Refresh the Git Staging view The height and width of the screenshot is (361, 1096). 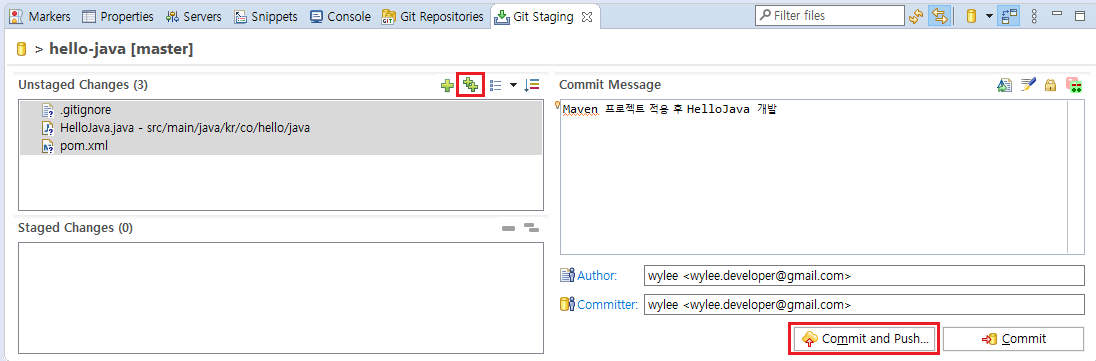coord(916,16)
